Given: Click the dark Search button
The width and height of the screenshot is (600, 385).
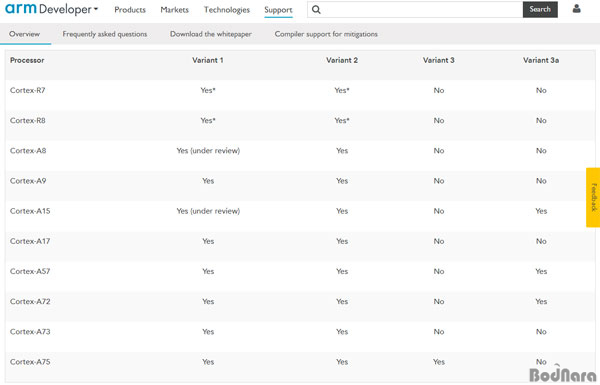Looking at the screenshot, I should click(x=540, y=9).
